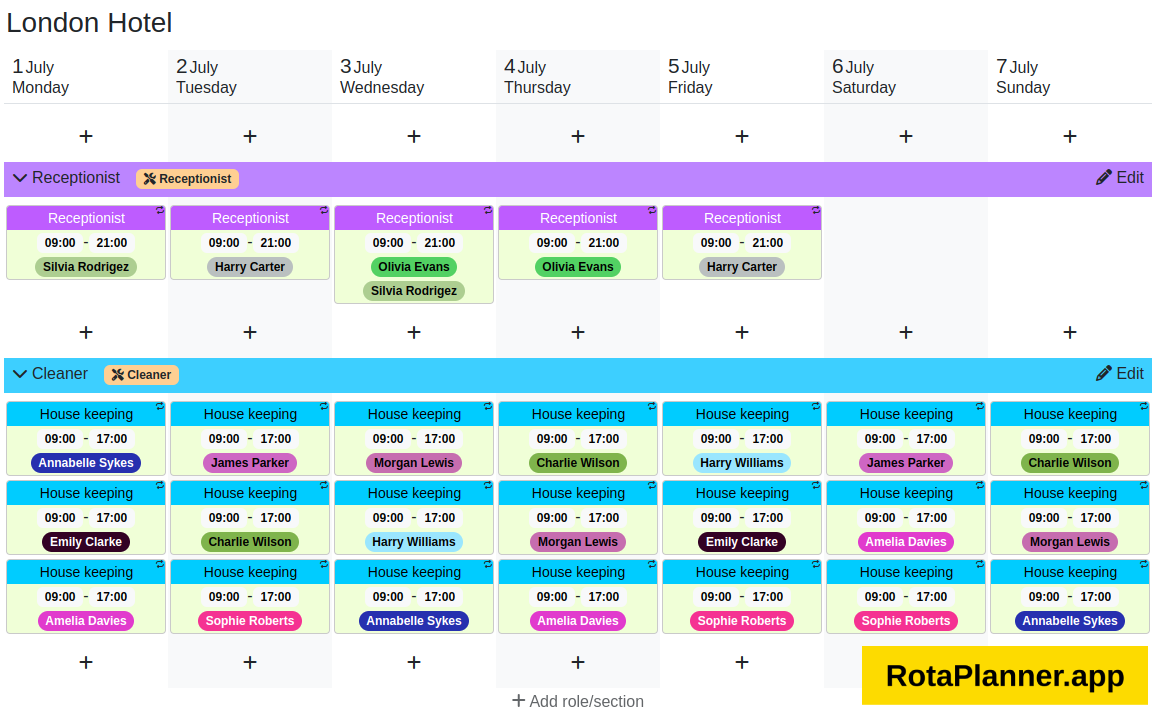Add a new Cleaner shift under Tuesday
Screen dimensions: 1161x713
point(249,661)
